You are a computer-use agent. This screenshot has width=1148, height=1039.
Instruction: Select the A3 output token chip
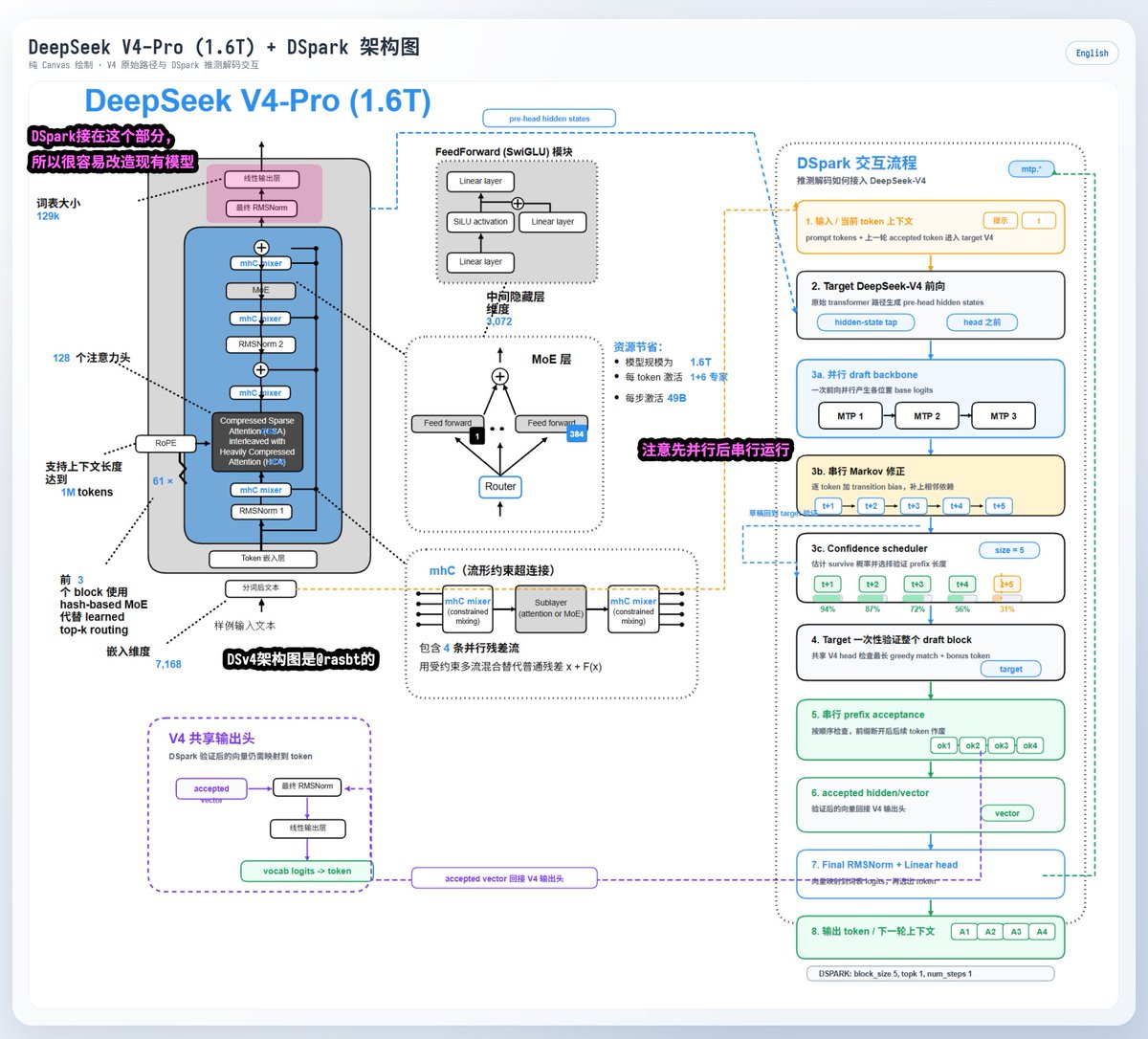point(1016,932)
